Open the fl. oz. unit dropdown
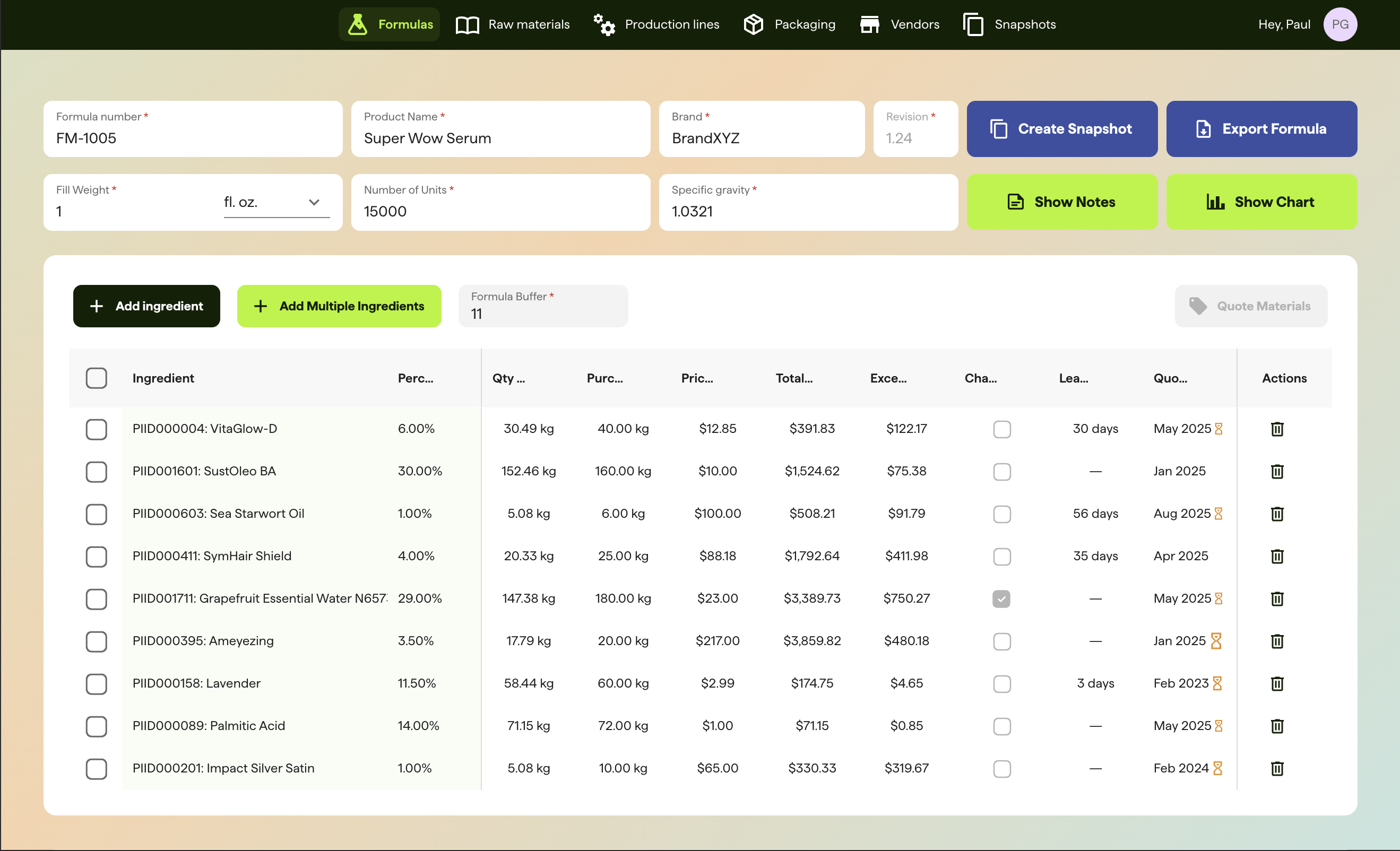This screenshot has width=1400, height=851. click(x=276, y=202)
